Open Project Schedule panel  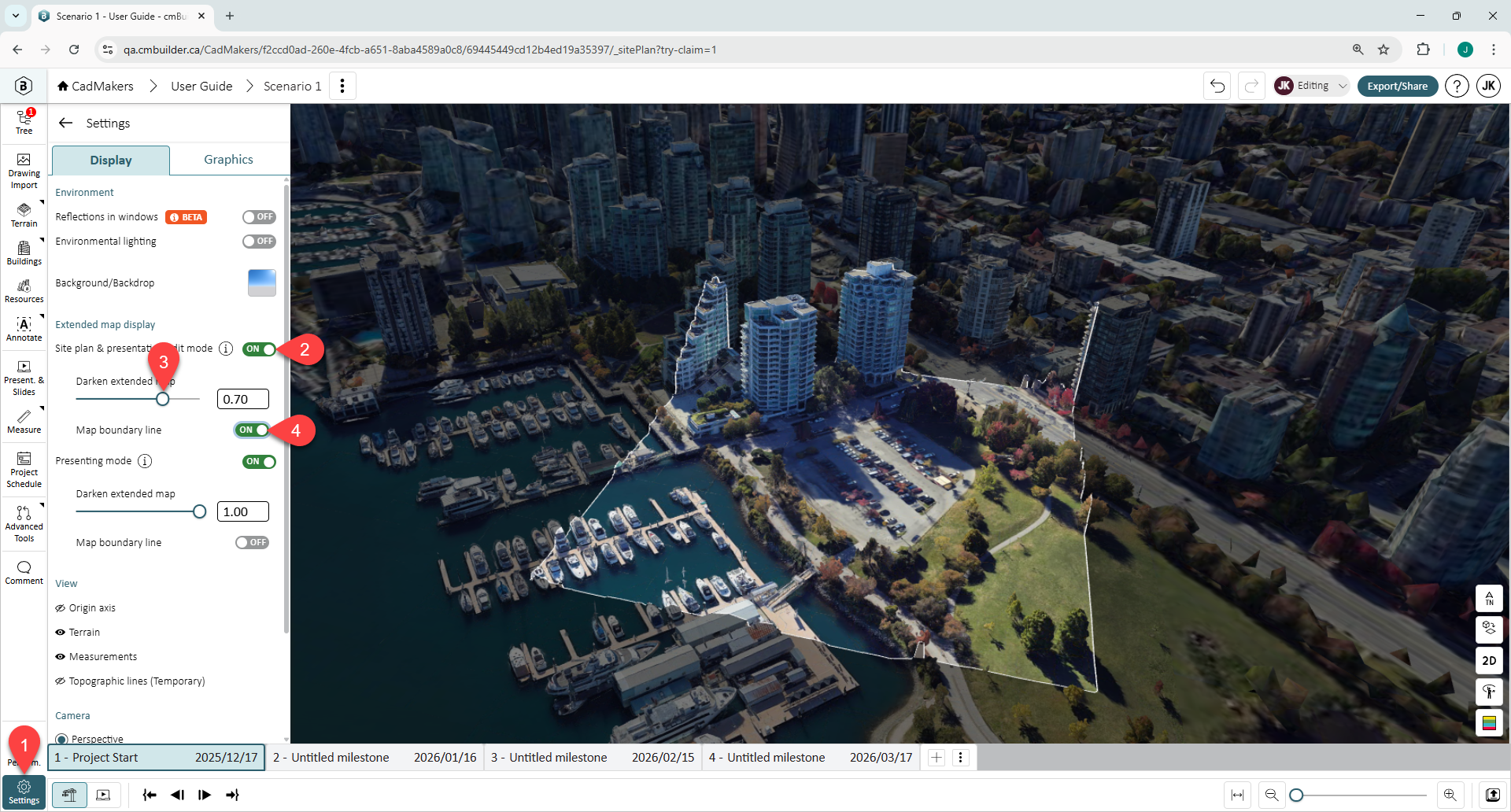coord(24,471)
